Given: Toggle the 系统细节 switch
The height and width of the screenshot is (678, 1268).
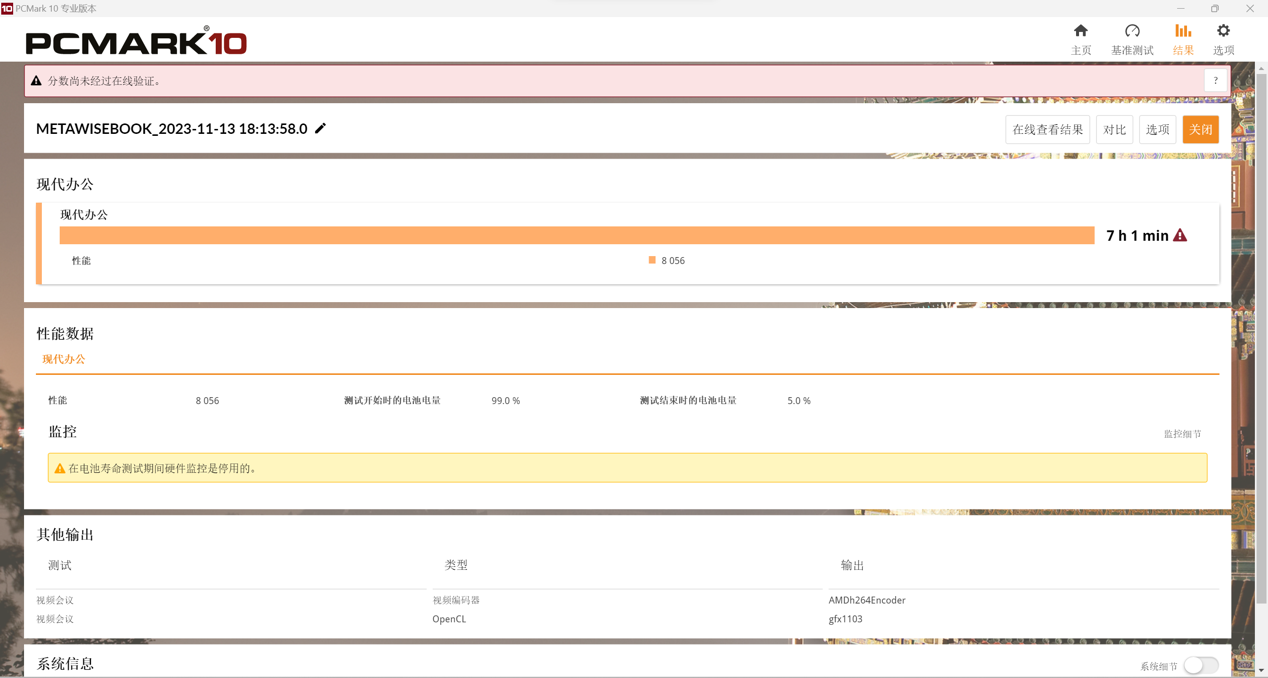Looking at the screenshot, I should [1201, 666].
